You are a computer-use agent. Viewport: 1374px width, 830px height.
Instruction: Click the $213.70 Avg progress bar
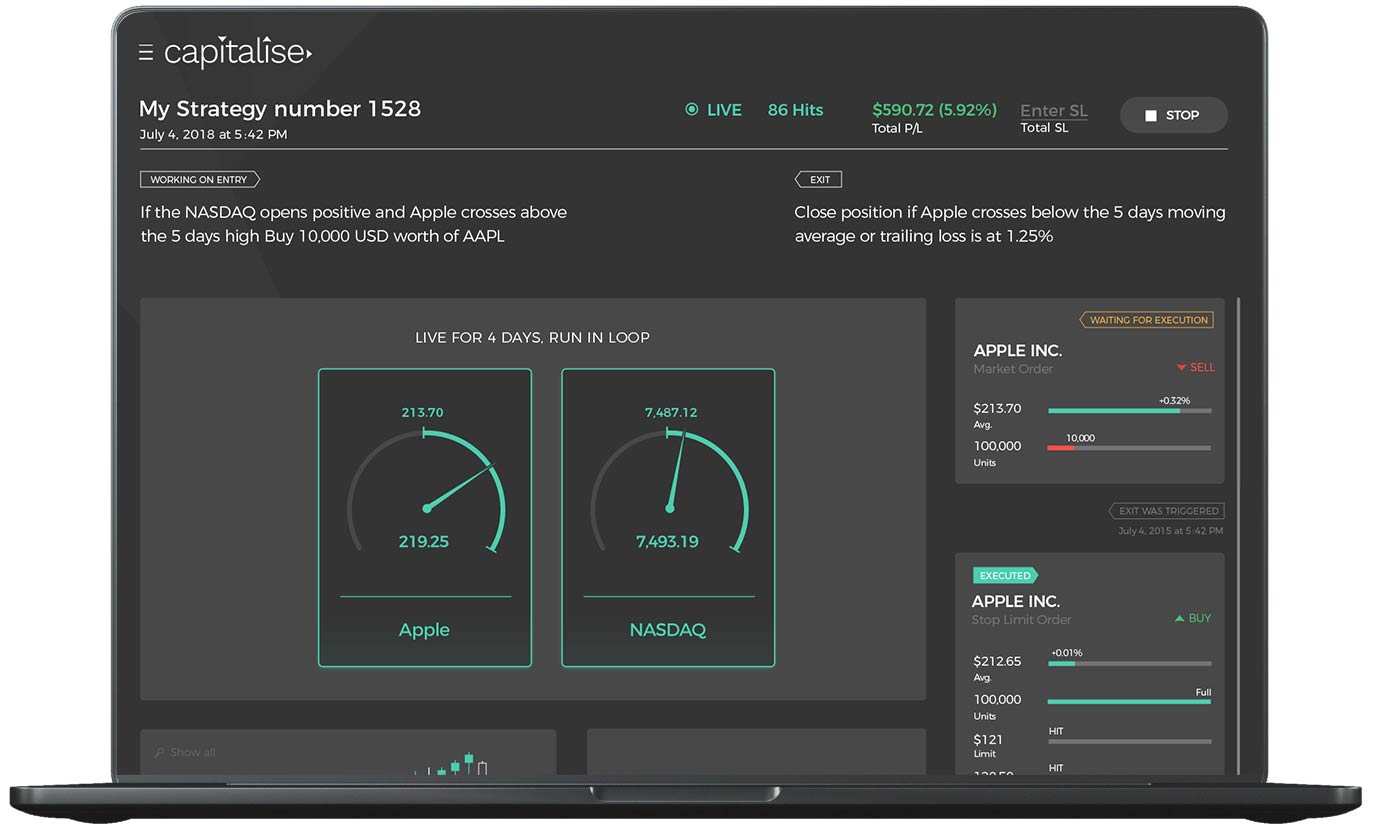[1130, 411]
